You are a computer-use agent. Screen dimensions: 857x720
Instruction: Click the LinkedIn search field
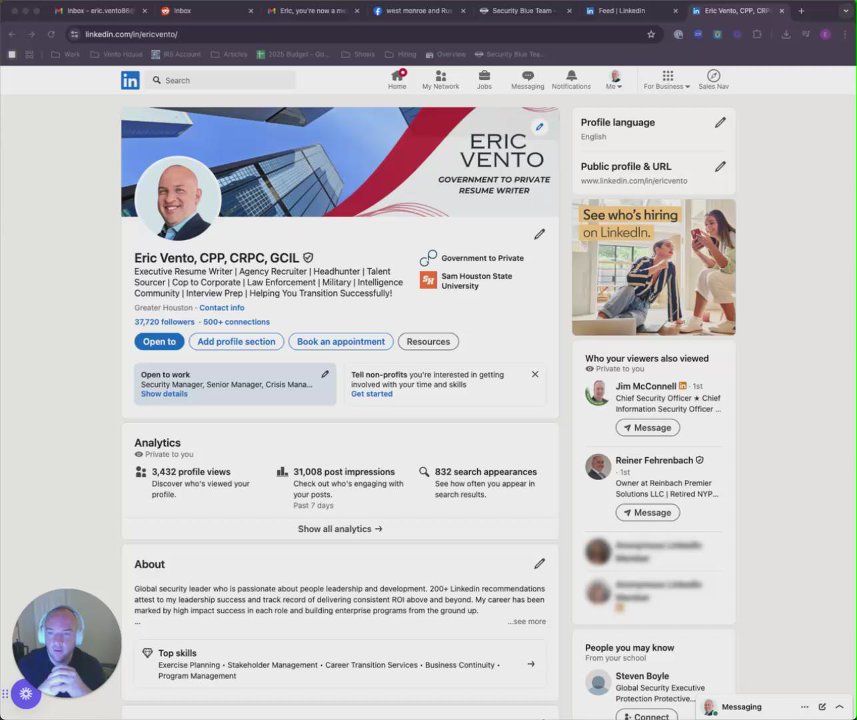(x=221, y=80)
